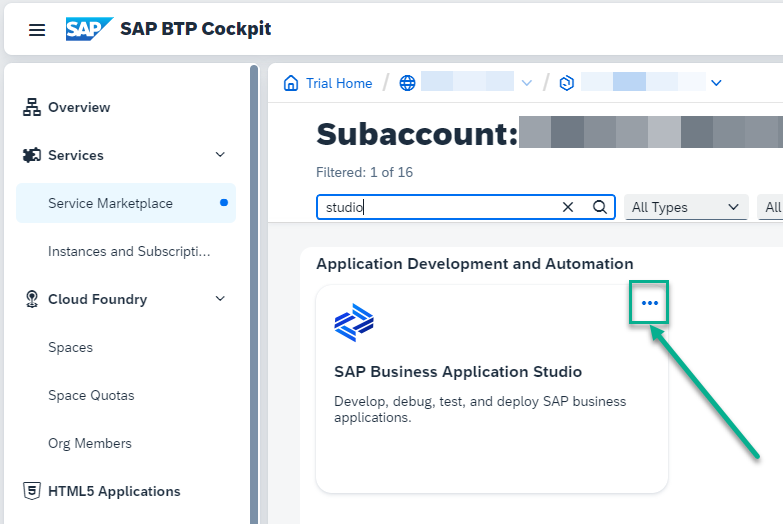
Task: Click the SAP Business Application Studio logo
Action: point(354,323)
